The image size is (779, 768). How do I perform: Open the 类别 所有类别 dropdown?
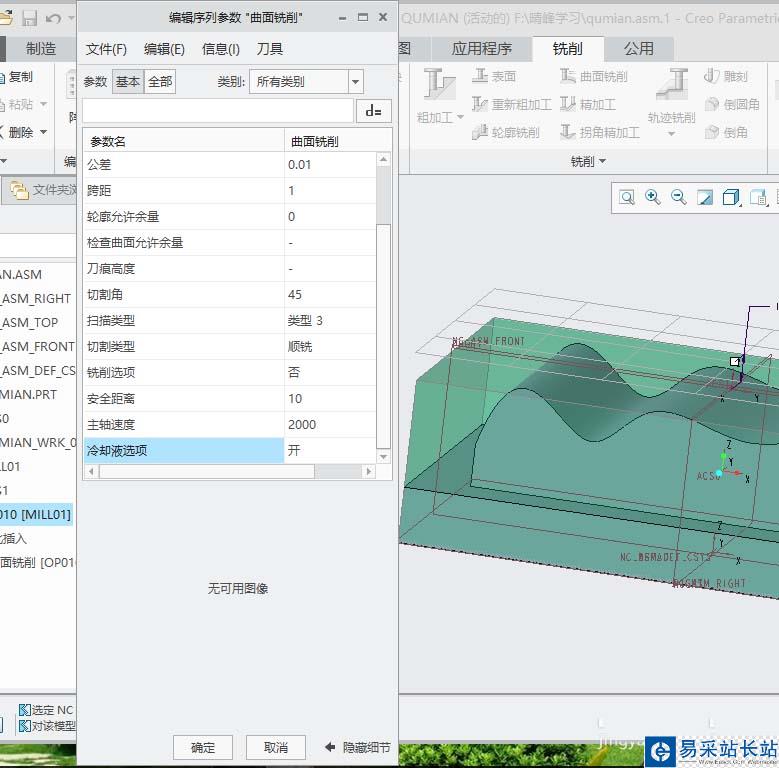(355, 82)
